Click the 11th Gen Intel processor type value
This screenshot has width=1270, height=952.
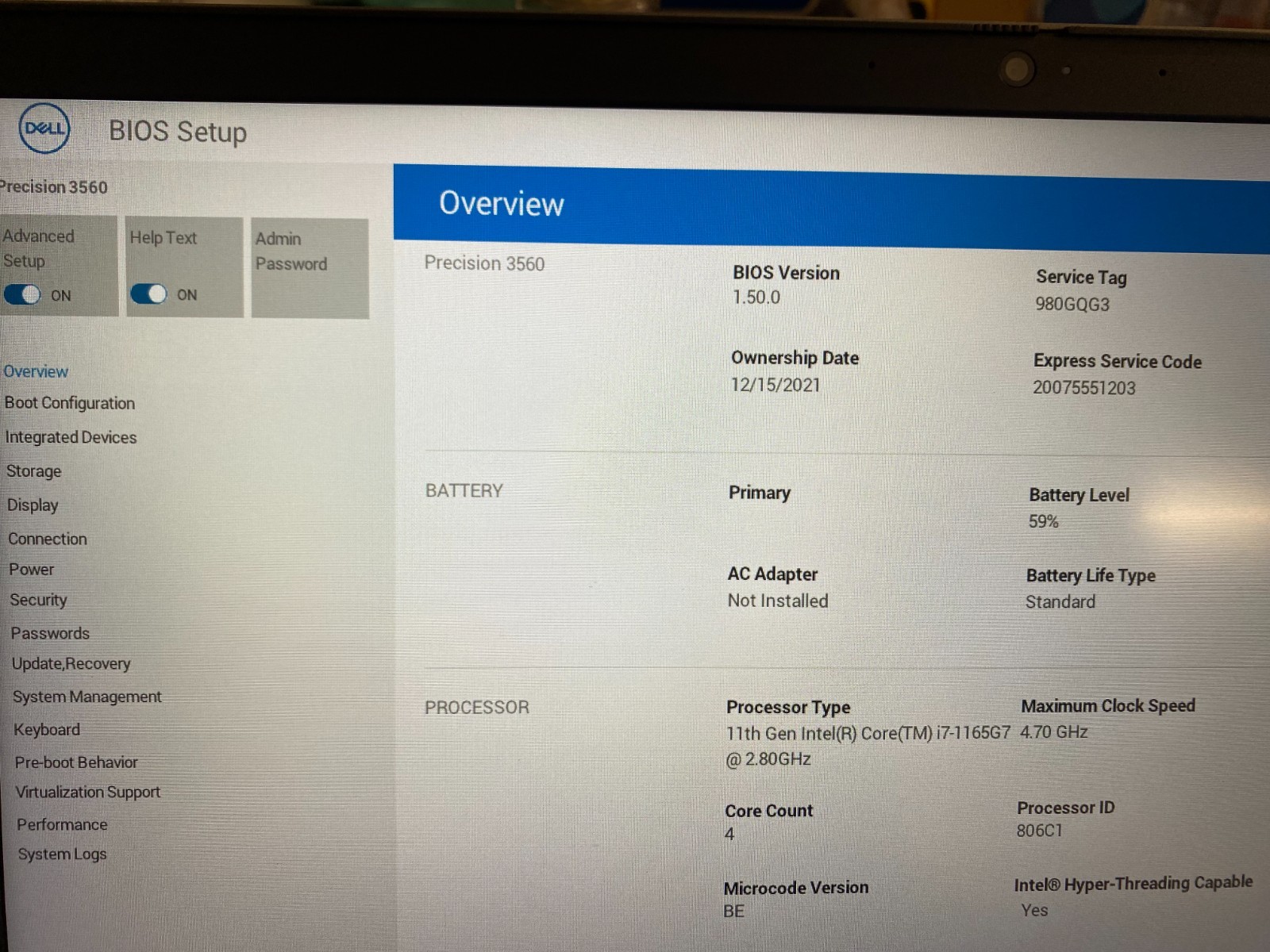[x=868, y=746]
